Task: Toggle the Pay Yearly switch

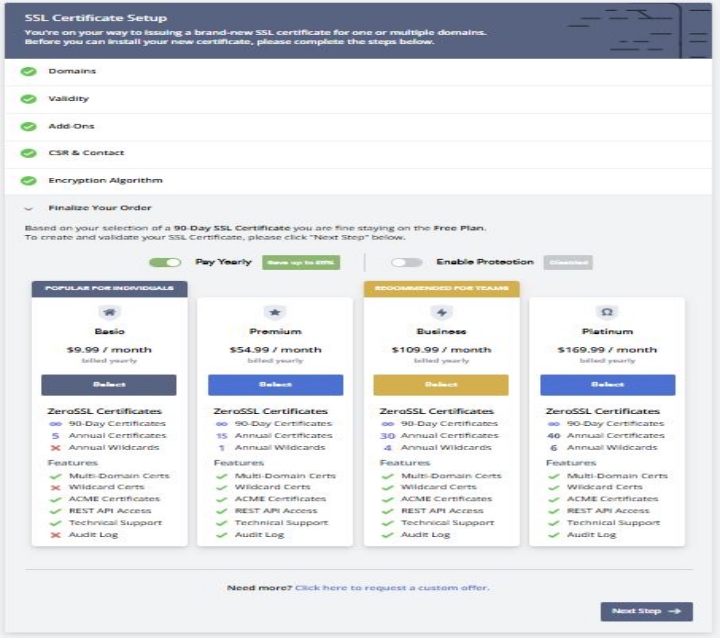Action: (165, 262)
